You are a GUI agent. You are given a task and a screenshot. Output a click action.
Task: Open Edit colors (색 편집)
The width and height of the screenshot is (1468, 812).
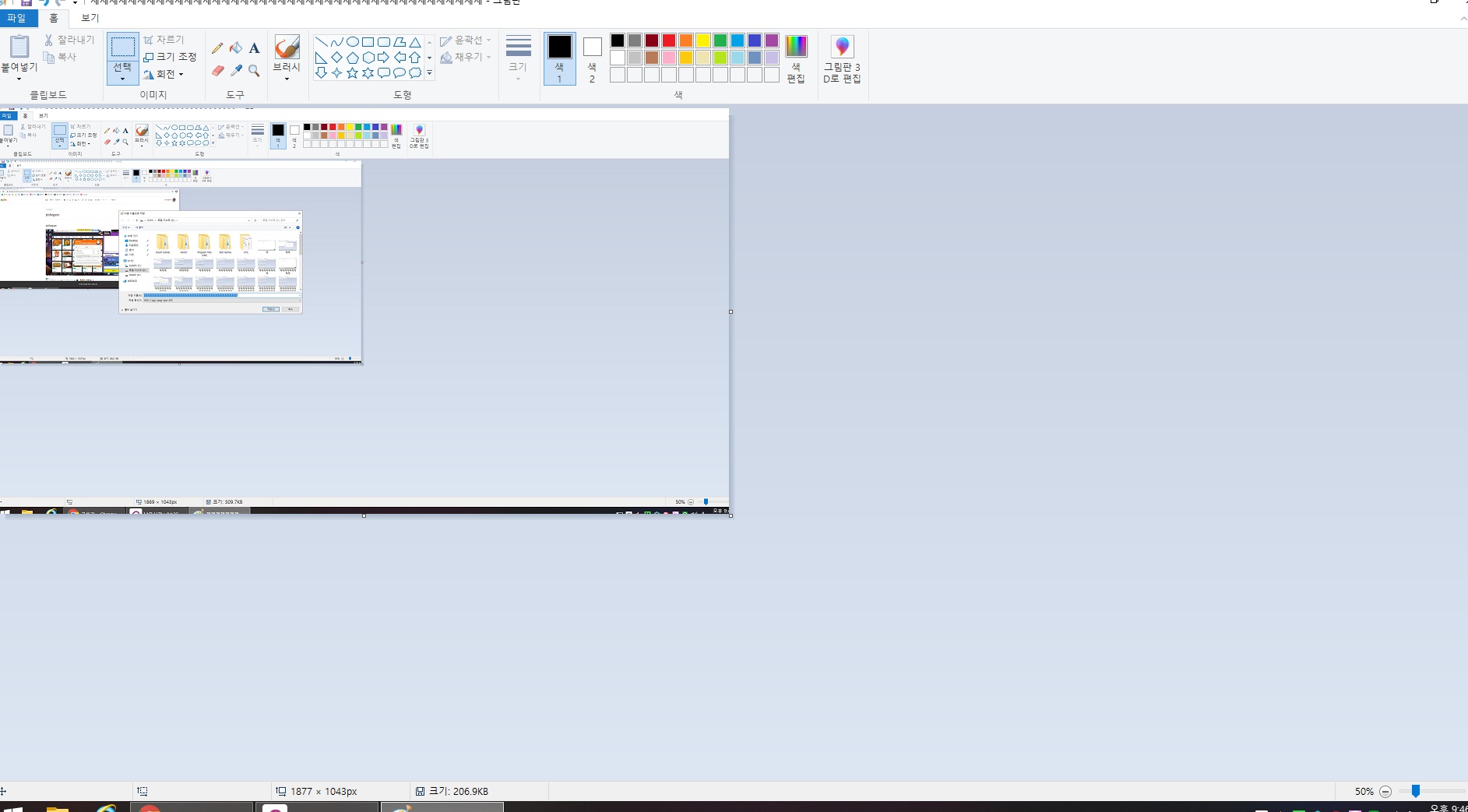[796, 58]
